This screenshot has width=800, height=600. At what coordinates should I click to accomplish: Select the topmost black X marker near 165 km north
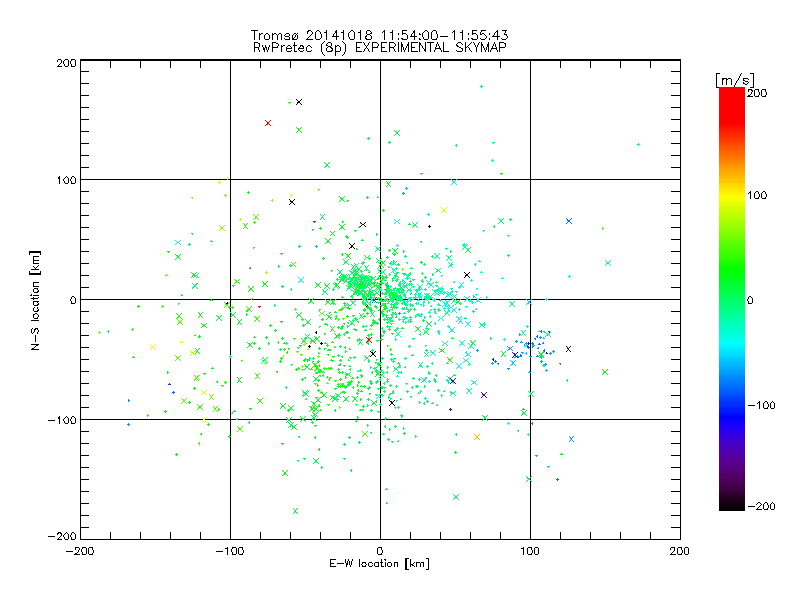click(x=299, y=102)
